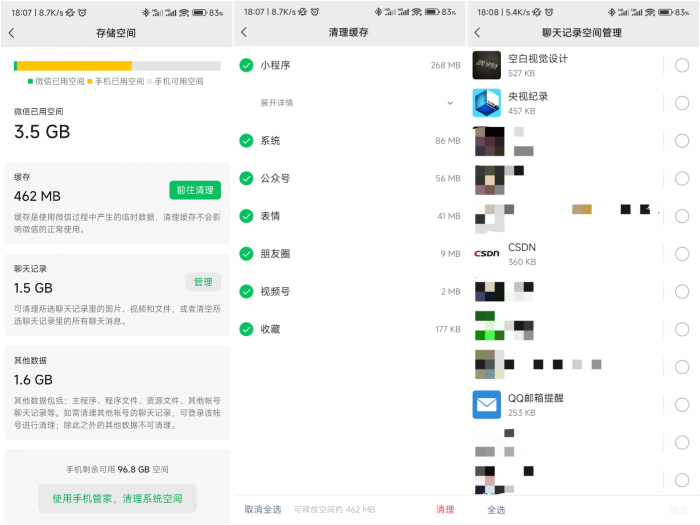Select the 空白视觉设计 chat radio button

[x=682, y=65]
